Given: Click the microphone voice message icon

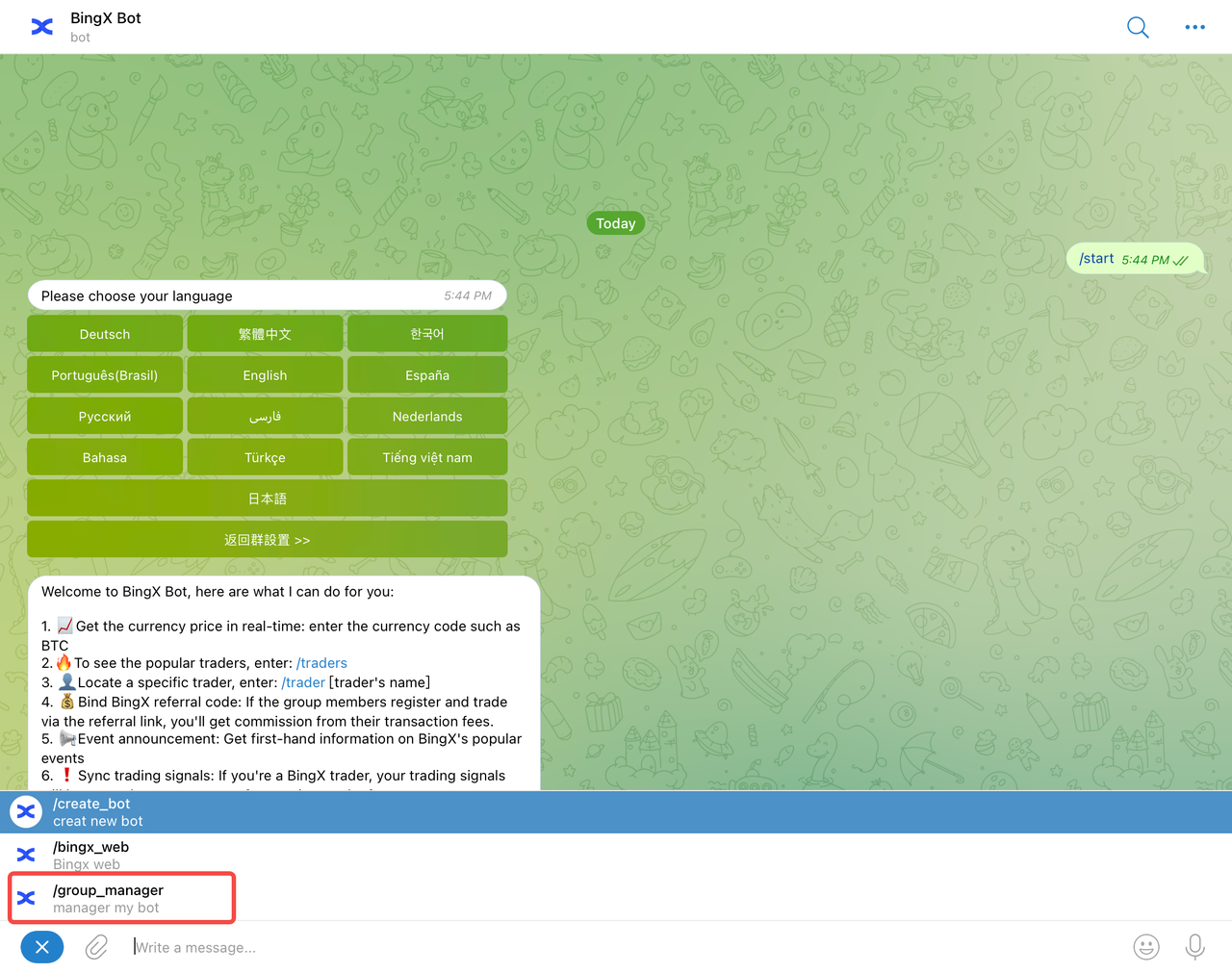Looking at the screenshot, I should [1194, 947].
